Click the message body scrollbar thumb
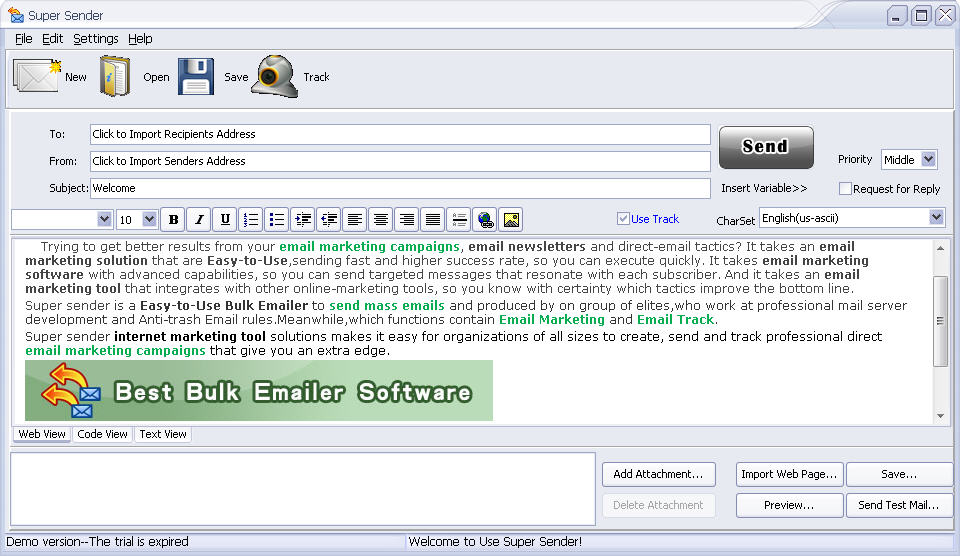 click(940, 321)
